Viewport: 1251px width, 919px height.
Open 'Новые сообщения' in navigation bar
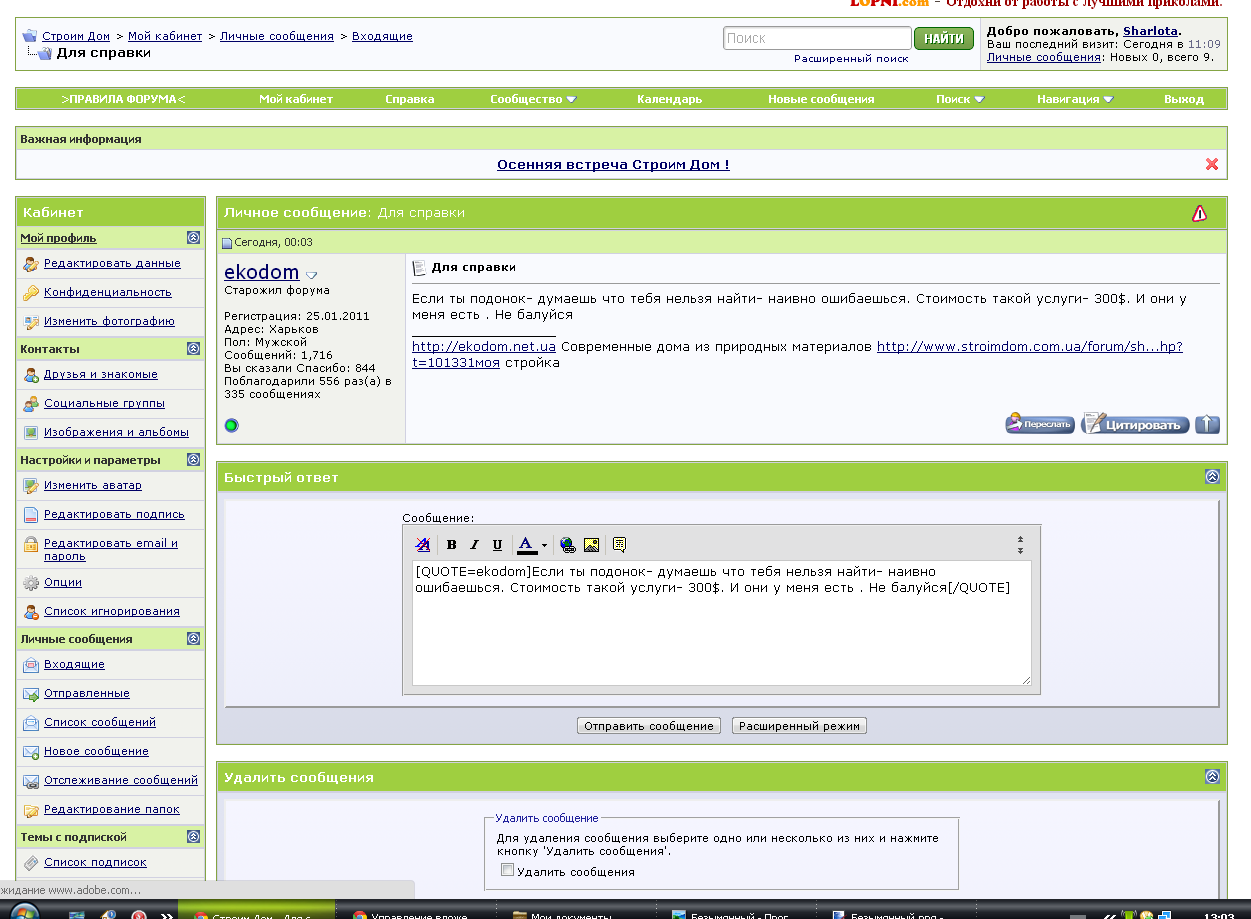pos(821,99)
